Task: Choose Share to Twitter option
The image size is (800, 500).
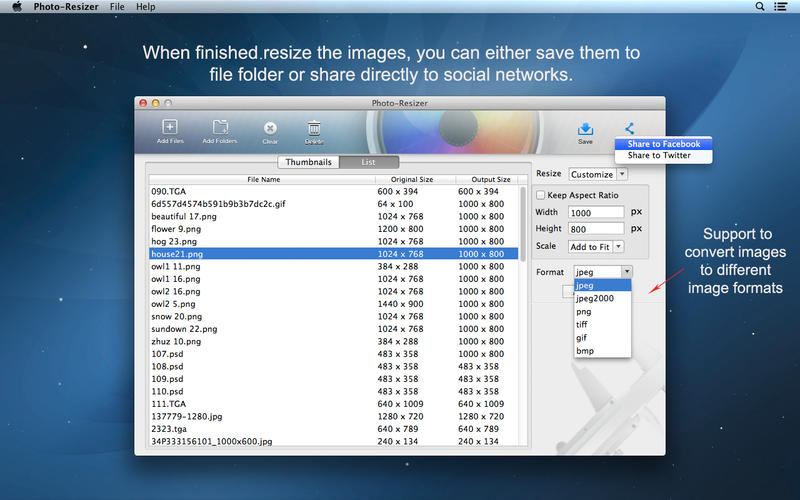Action: point(659,156)
